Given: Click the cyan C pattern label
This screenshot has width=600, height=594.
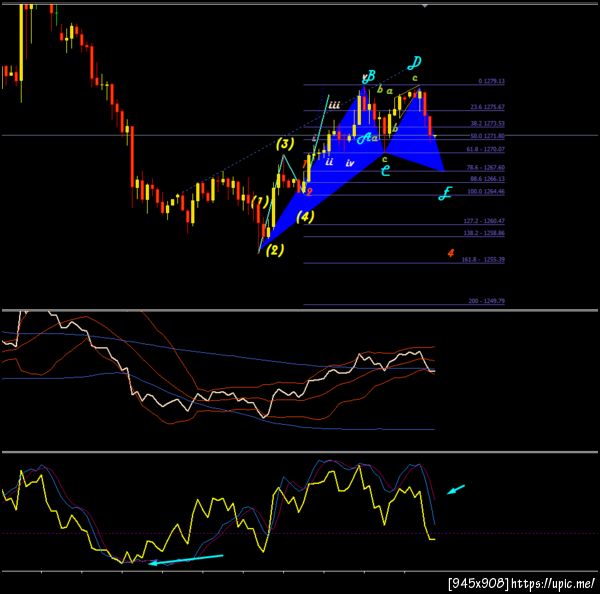Looking at the screenshot, I should pos(386,171).
